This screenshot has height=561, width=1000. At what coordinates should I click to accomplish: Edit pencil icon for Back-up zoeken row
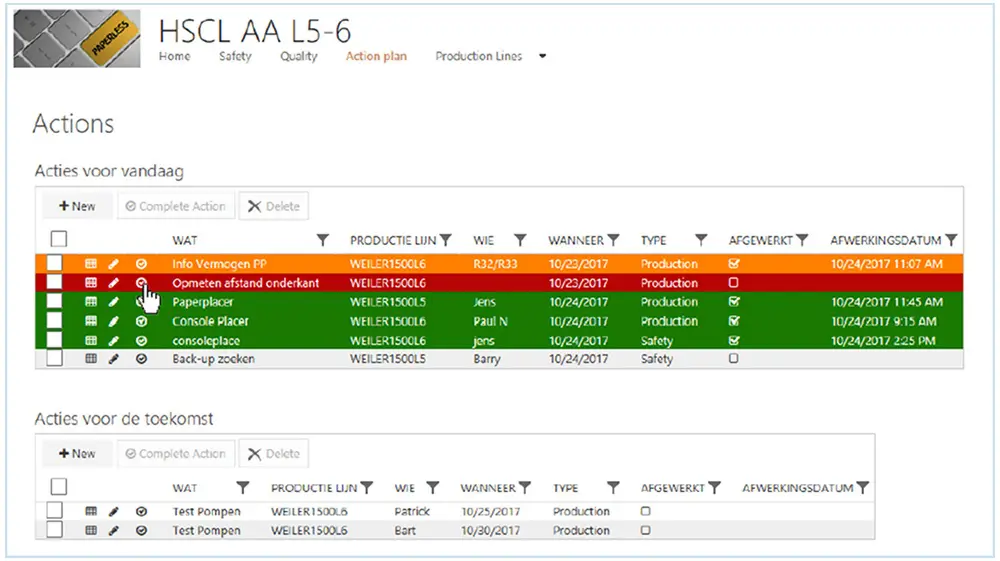click(x=114, y=359)
